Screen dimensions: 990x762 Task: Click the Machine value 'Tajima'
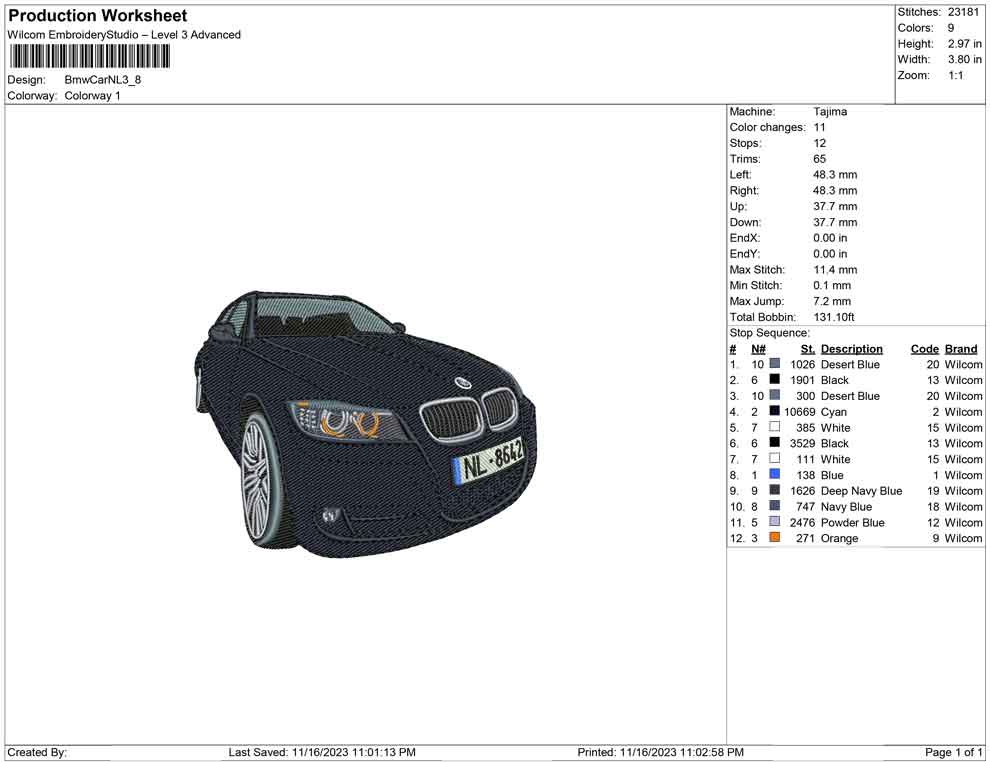pos(830,112)
